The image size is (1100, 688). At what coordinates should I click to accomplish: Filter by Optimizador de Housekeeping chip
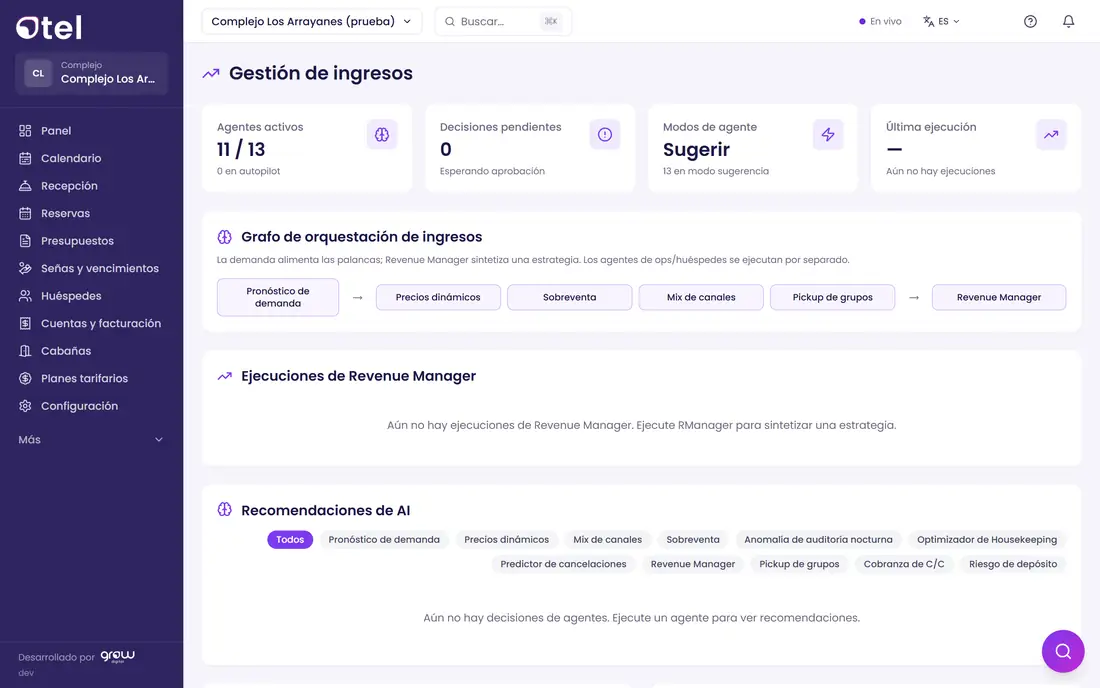tap(987, 539)
